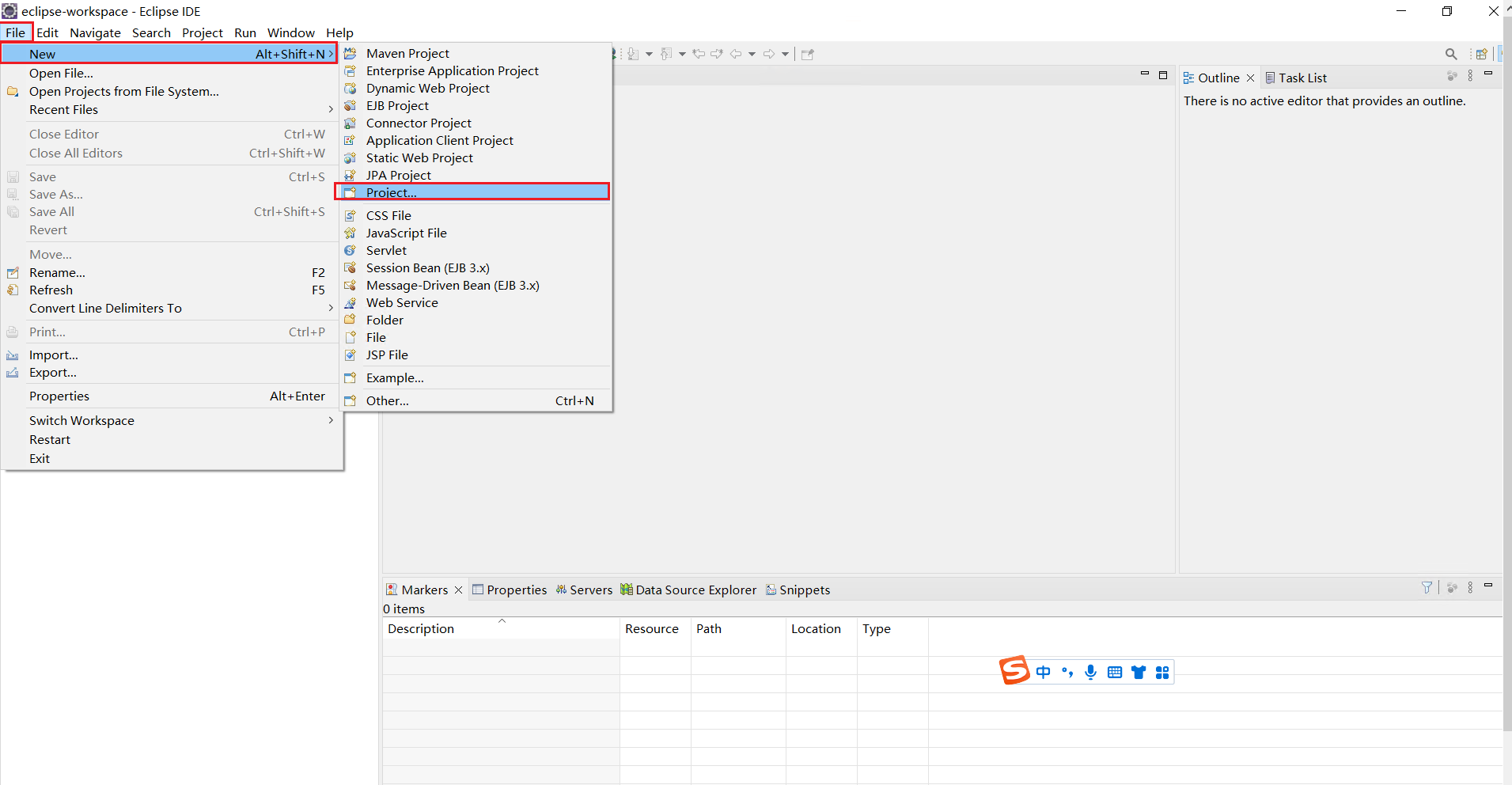Click Exit in File menu
This screenshot has height=785, width=1512.
coord(172,458)
